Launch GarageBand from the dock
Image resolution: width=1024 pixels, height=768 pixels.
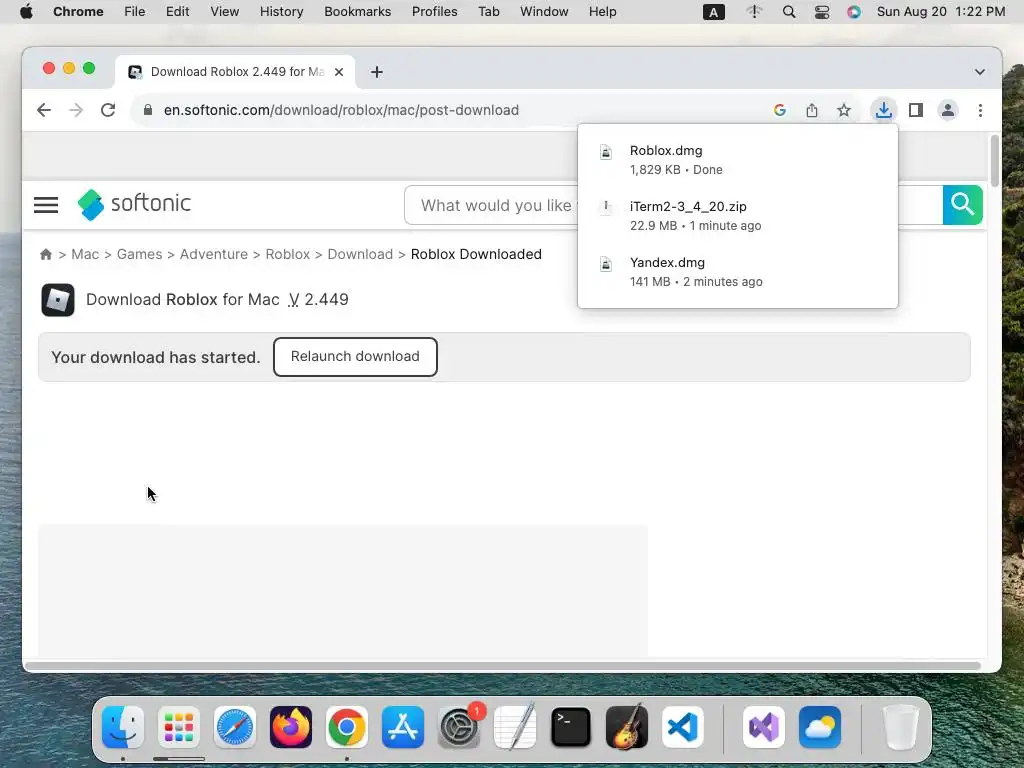tap(627, 727)
